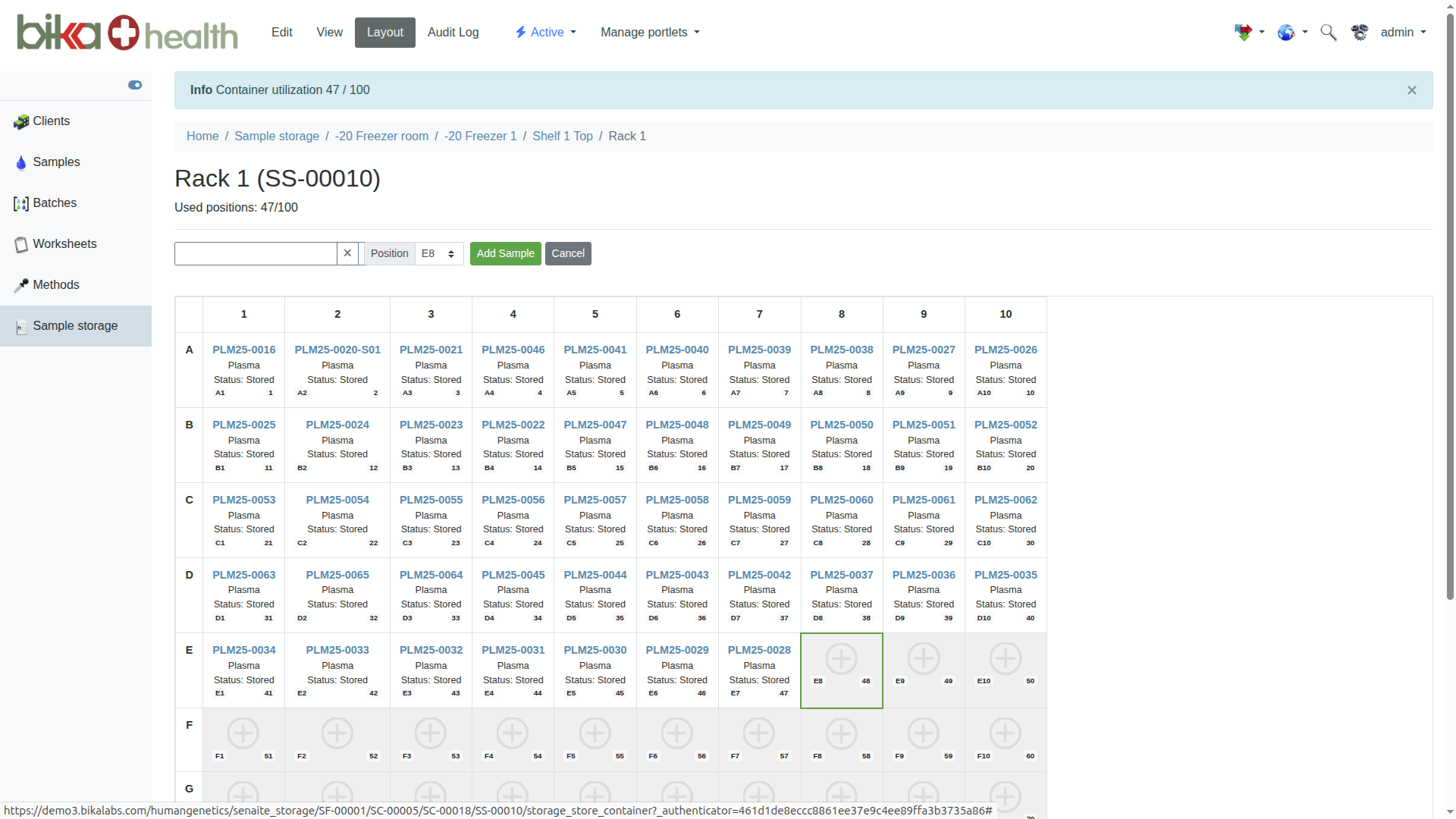The image size is (1456, 819).
Task: Click the Batches icon in sidebar
Action: [21, 203]
